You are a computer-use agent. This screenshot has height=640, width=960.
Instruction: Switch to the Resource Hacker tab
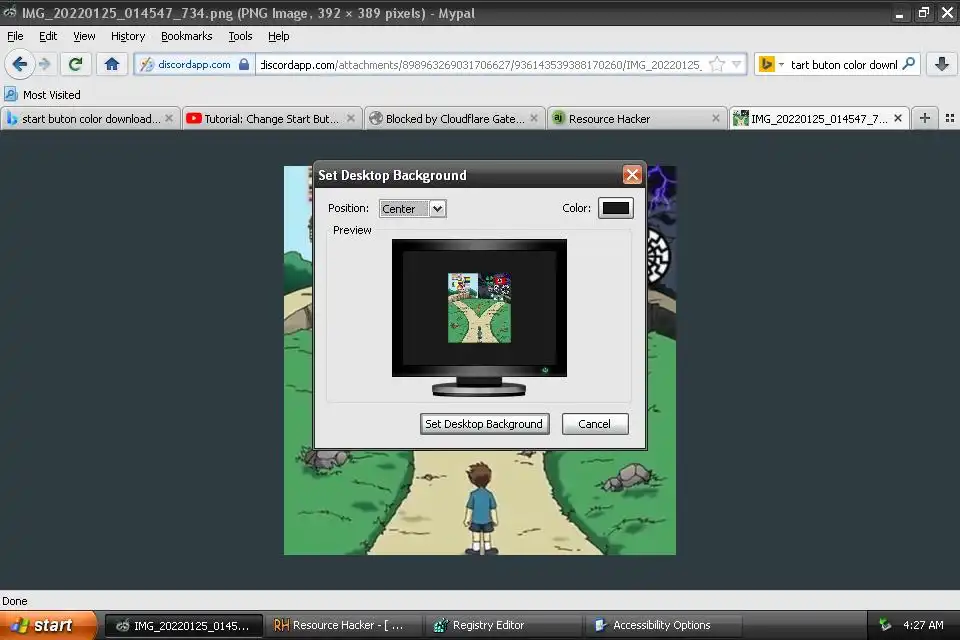click(x=636, y=118)
